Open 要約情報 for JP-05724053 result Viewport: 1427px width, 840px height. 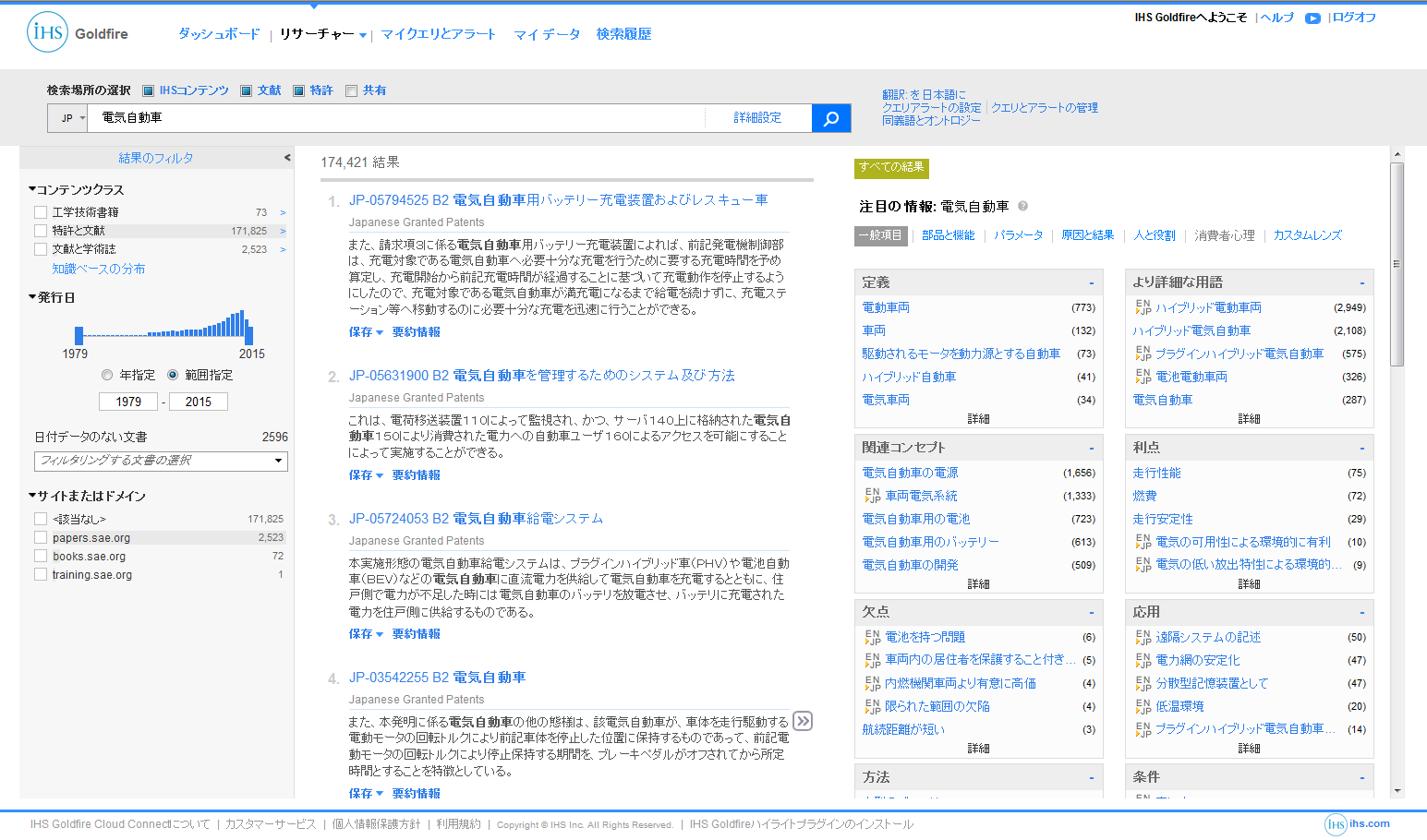(417, 634)
